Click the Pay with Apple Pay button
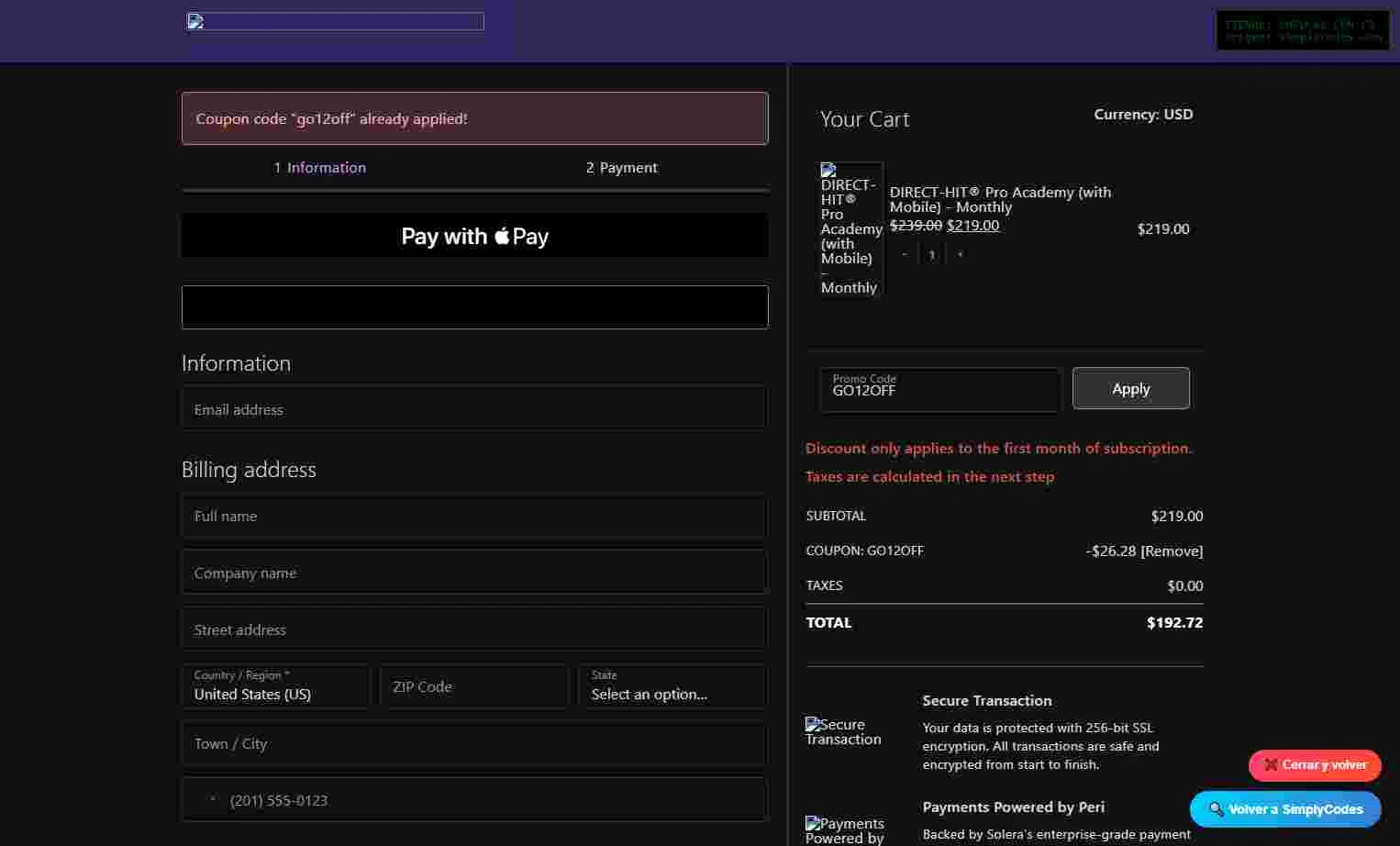The width and height of the screenshot is (1400, 846). (474, 236)
